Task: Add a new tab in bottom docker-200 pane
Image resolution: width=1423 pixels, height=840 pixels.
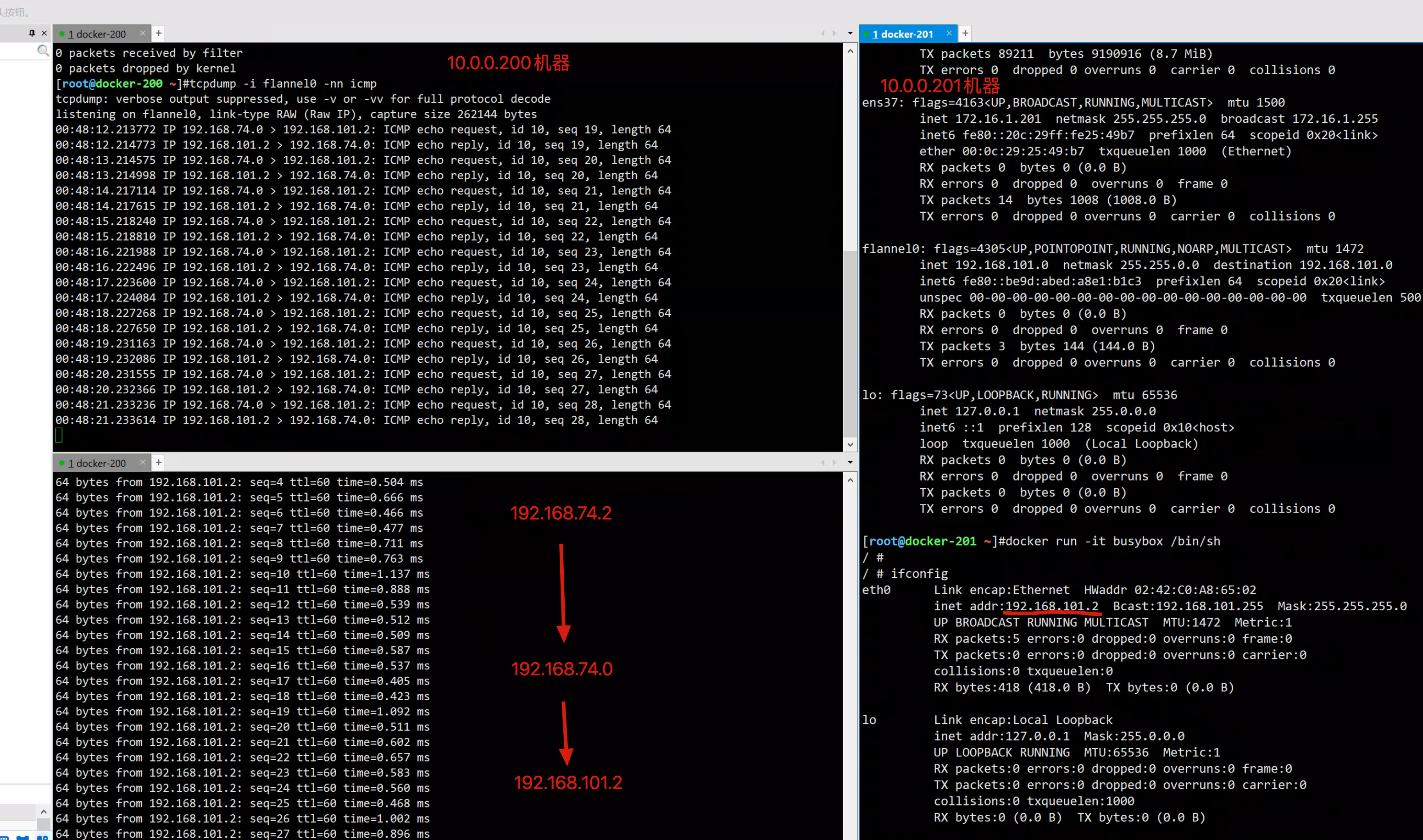Action: click(159, 463)
